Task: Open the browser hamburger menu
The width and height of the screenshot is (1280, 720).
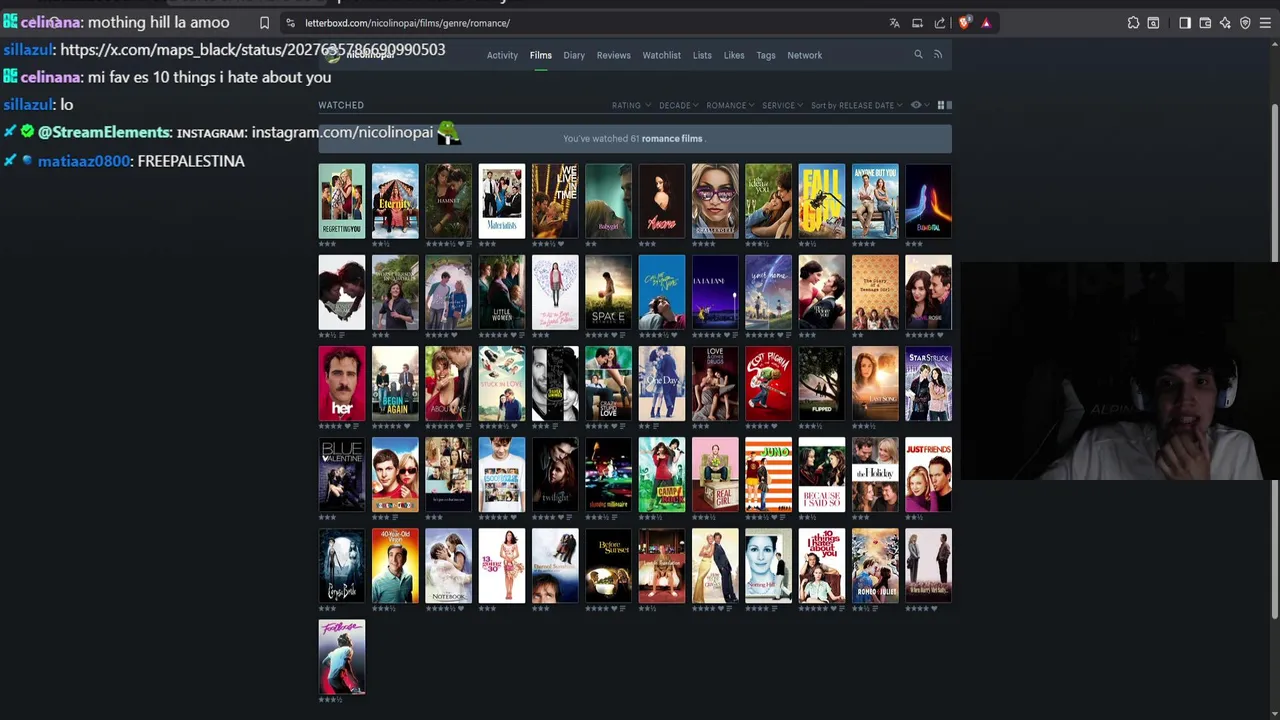Action: (x=1266, y=23)
